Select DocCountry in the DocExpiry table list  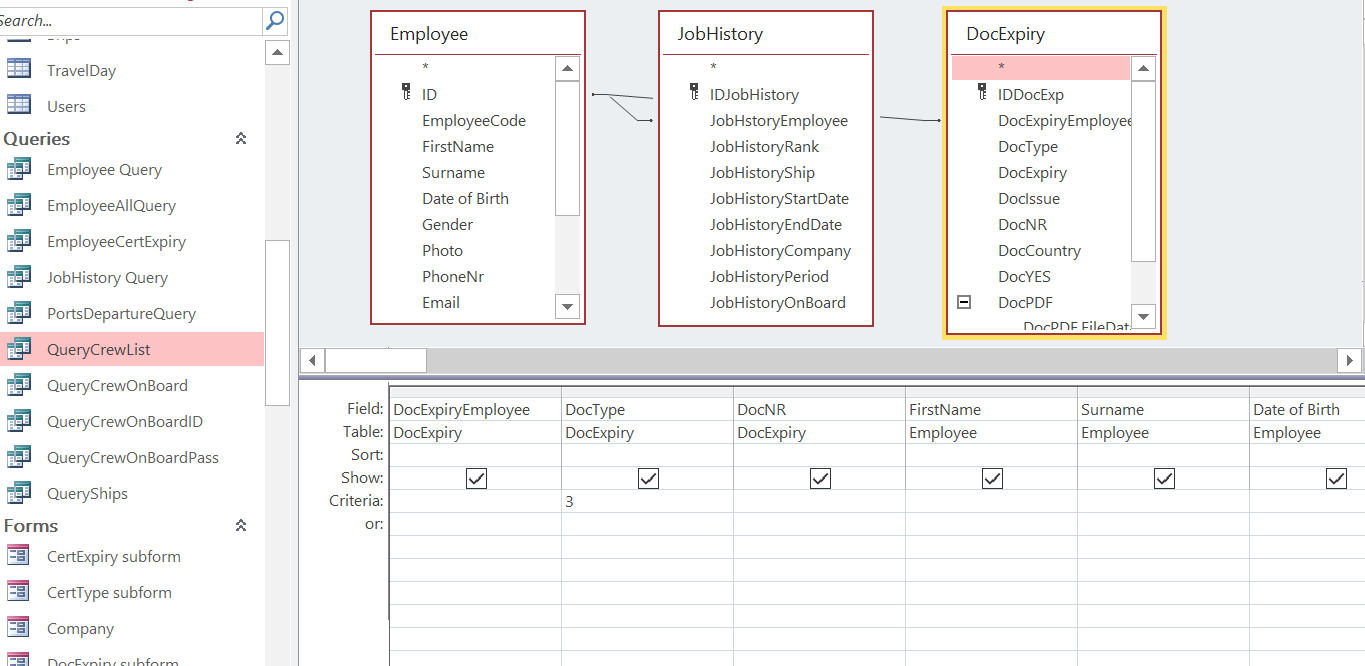pyautogui.click(x=1039, y=250)
